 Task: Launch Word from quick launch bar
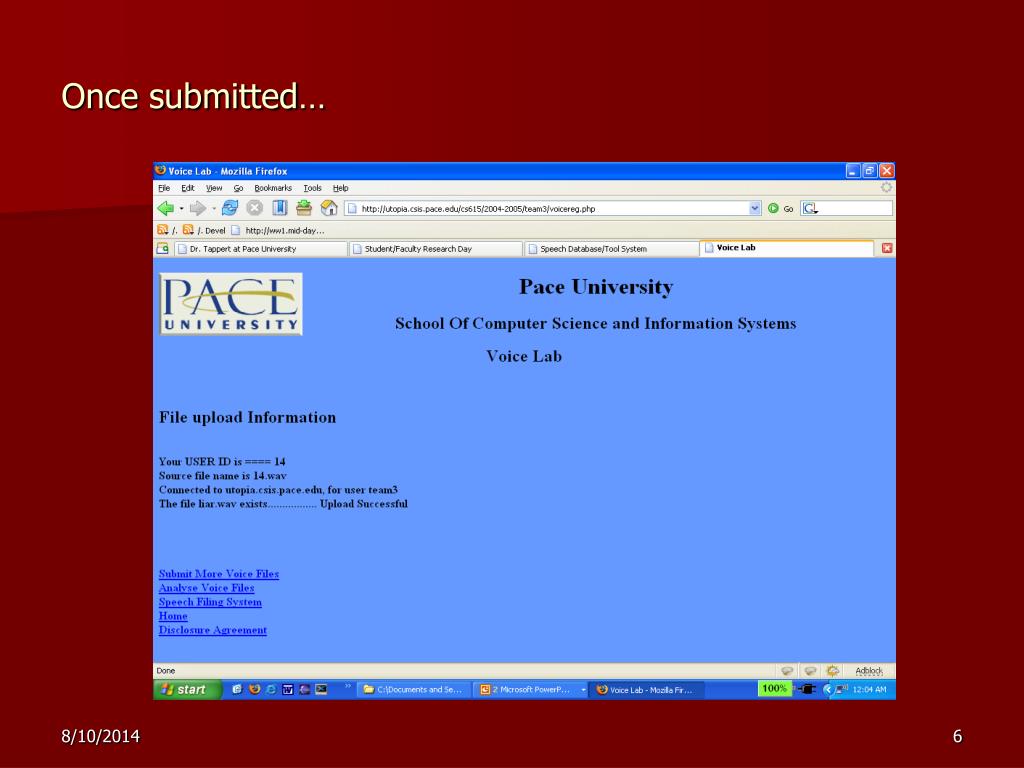tap(287, 689)
